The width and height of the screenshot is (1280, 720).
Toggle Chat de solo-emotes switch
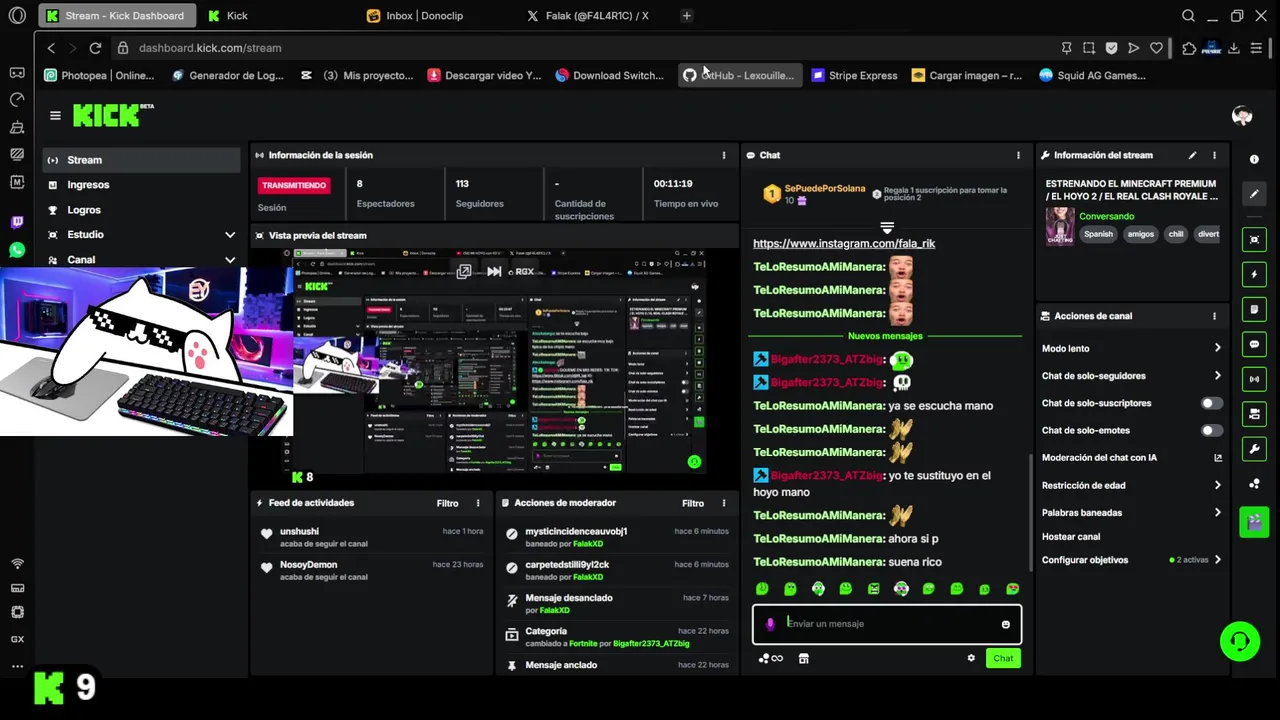pyautogui.click(x=1211, y=430)
